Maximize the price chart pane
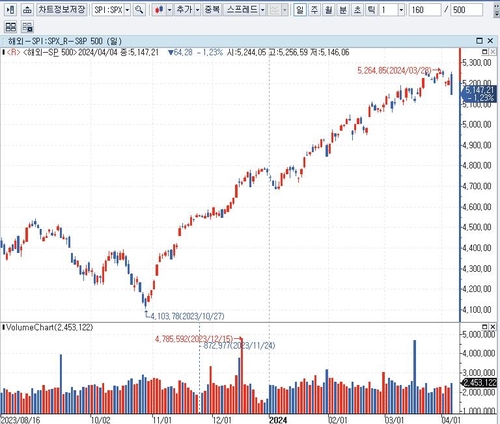The width and height of the screenshot is (500, 424). (x=485, y=52)
